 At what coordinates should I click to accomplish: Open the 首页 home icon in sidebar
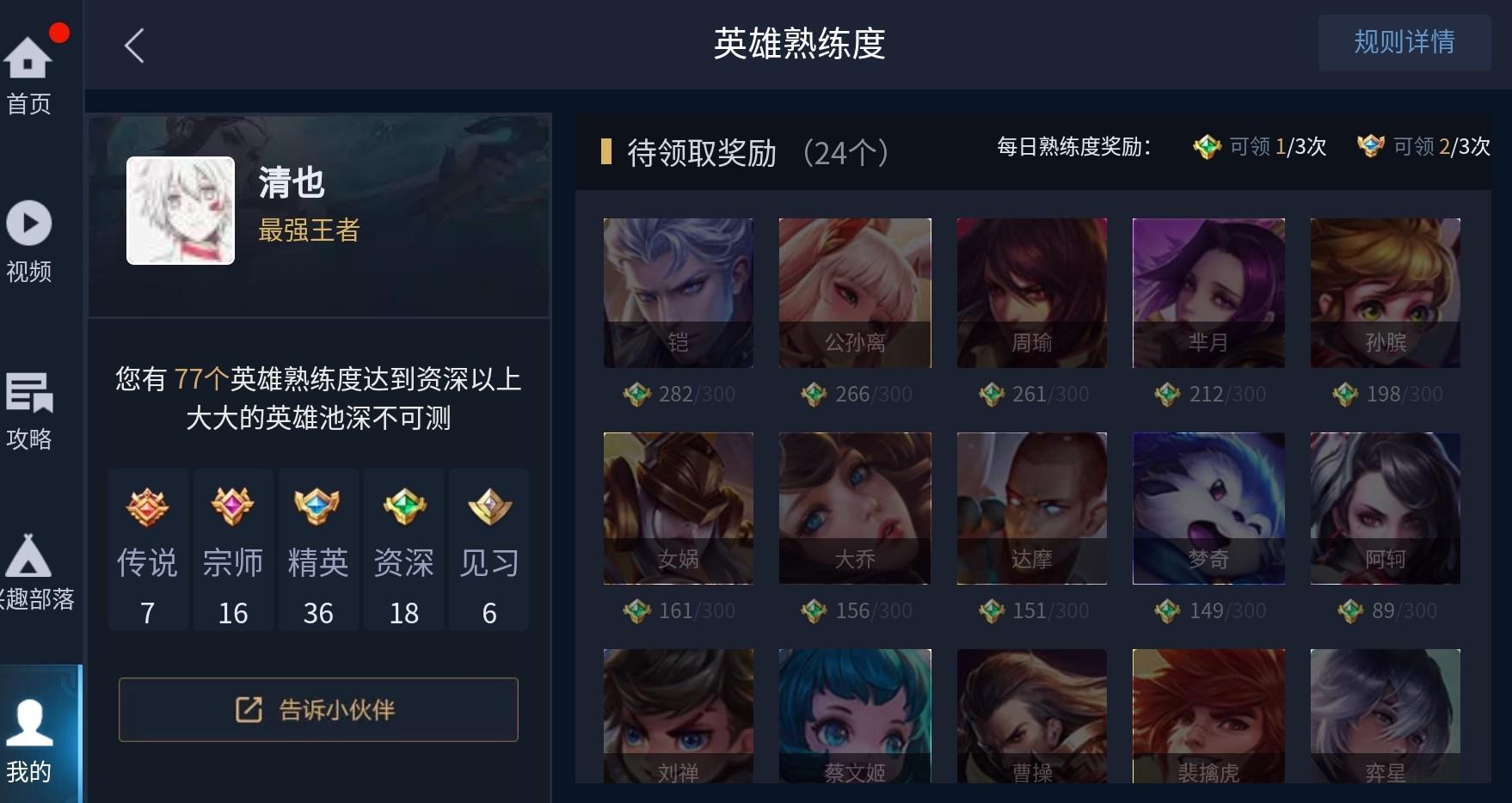coord(28,57)
